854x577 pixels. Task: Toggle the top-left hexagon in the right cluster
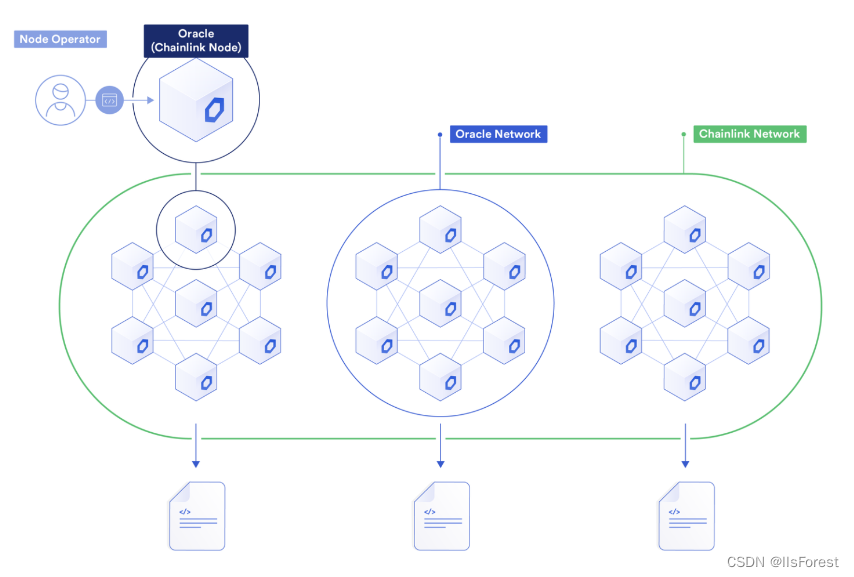point(620,266)
